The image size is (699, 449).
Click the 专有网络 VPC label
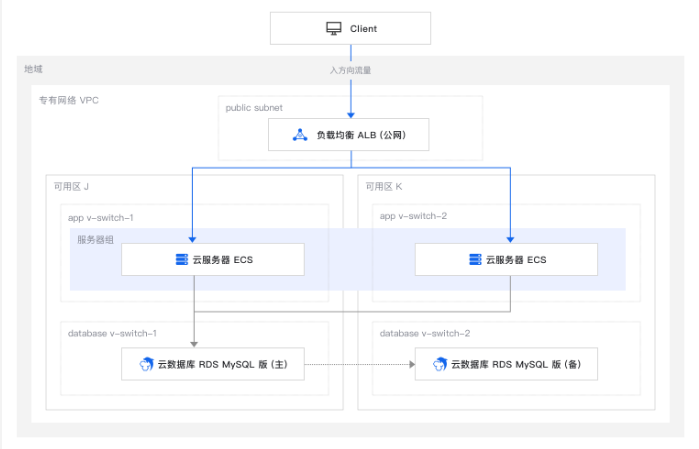click(69, 100)
